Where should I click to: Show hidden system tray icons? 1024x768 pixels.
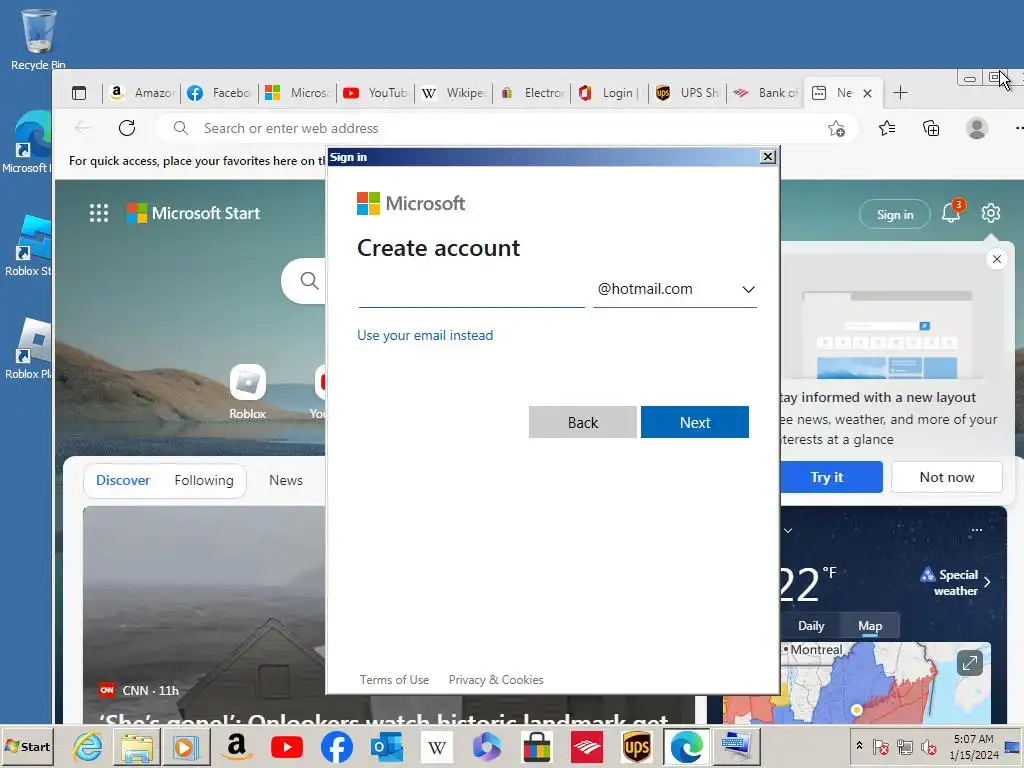pos(859,746)
